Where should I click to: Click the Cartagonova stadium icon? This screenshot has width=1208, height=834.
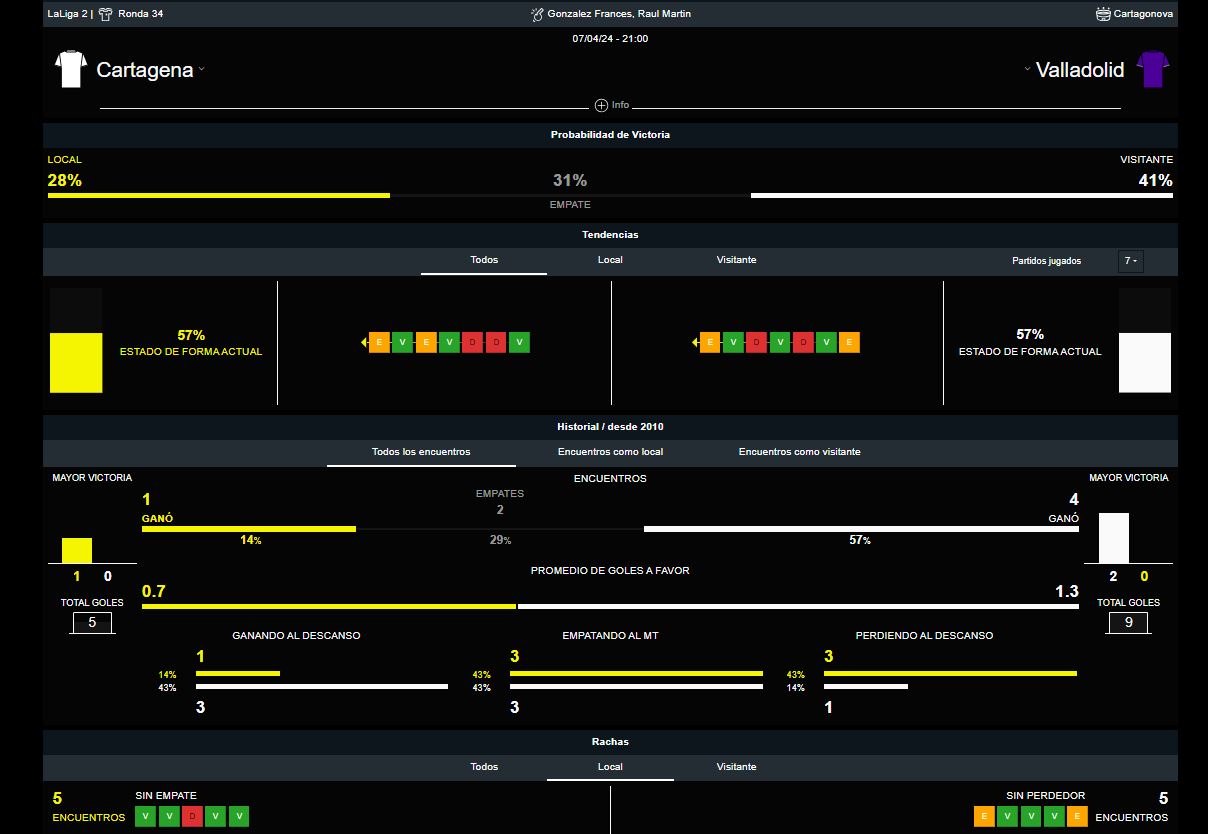click(1103, 14)
